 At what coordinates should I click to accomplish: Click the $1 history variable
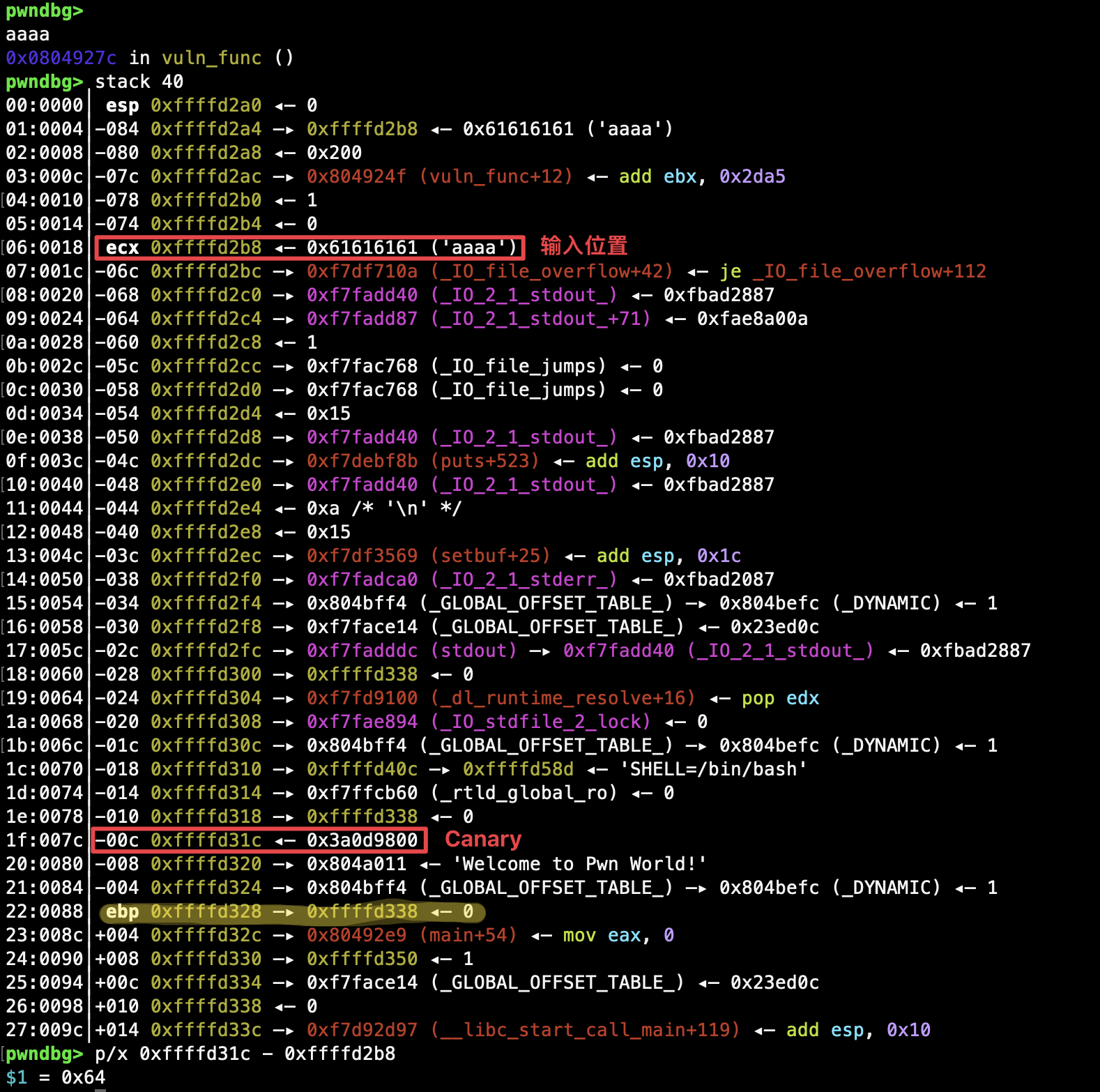point(17,1077)
